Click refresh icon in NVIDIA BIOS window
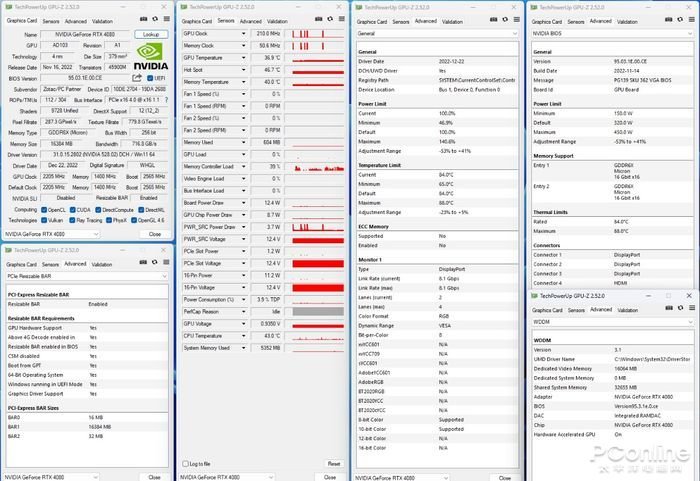 pyautogui.click(x=680, y=20)
